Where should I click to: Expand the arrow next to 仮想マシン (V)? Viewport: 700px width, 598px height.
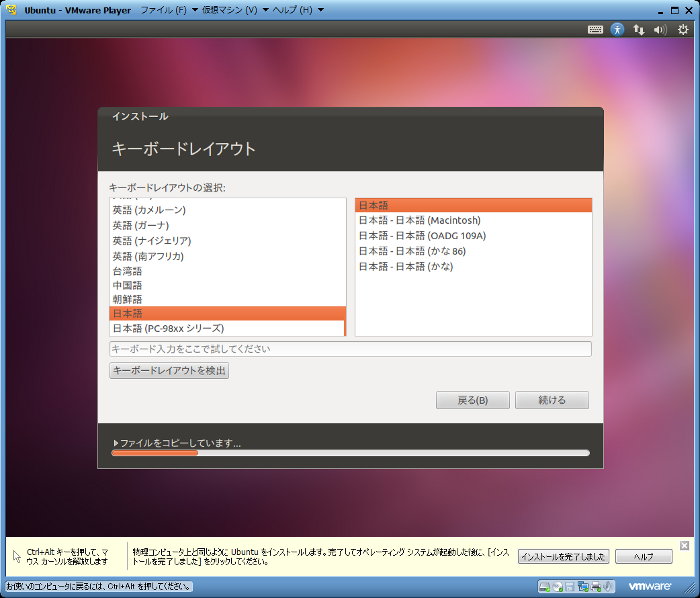pyautogui.click(x=265, y=10)
